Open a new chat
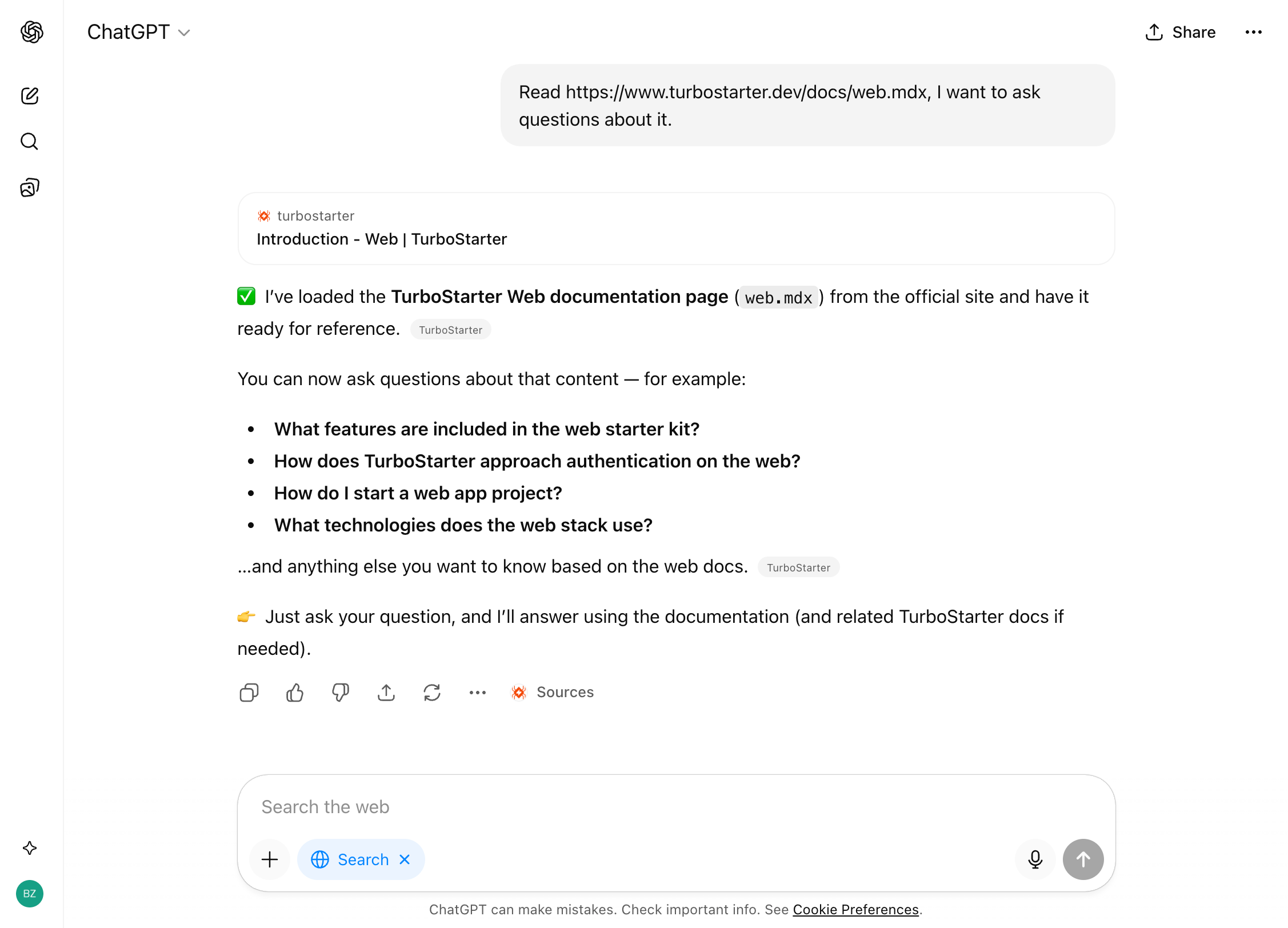The height and width of the screenshot is (928, 1288). pos(29,96)
